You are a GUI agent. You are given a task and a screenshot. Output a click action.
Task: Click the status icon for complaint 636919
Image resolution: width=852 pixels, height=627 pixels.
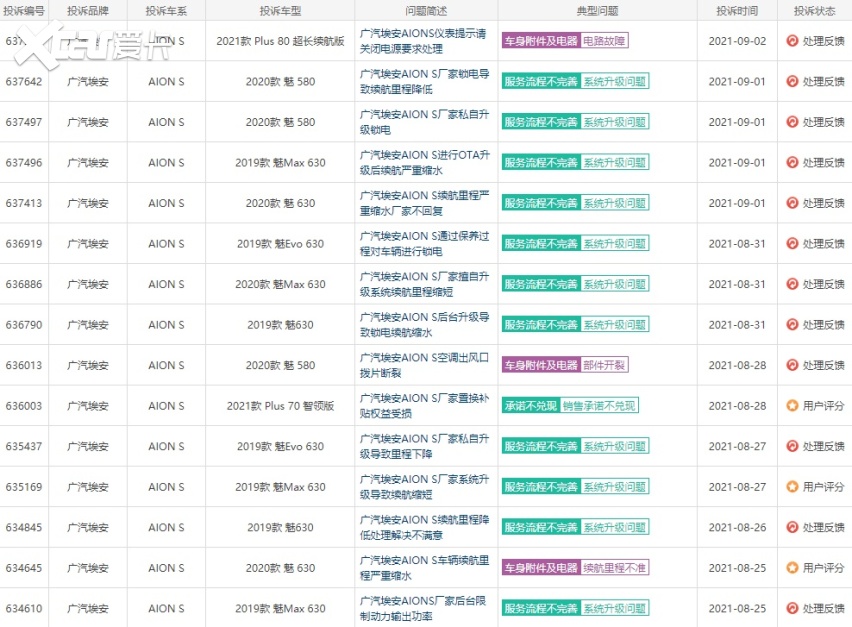[x=792, y=243]
